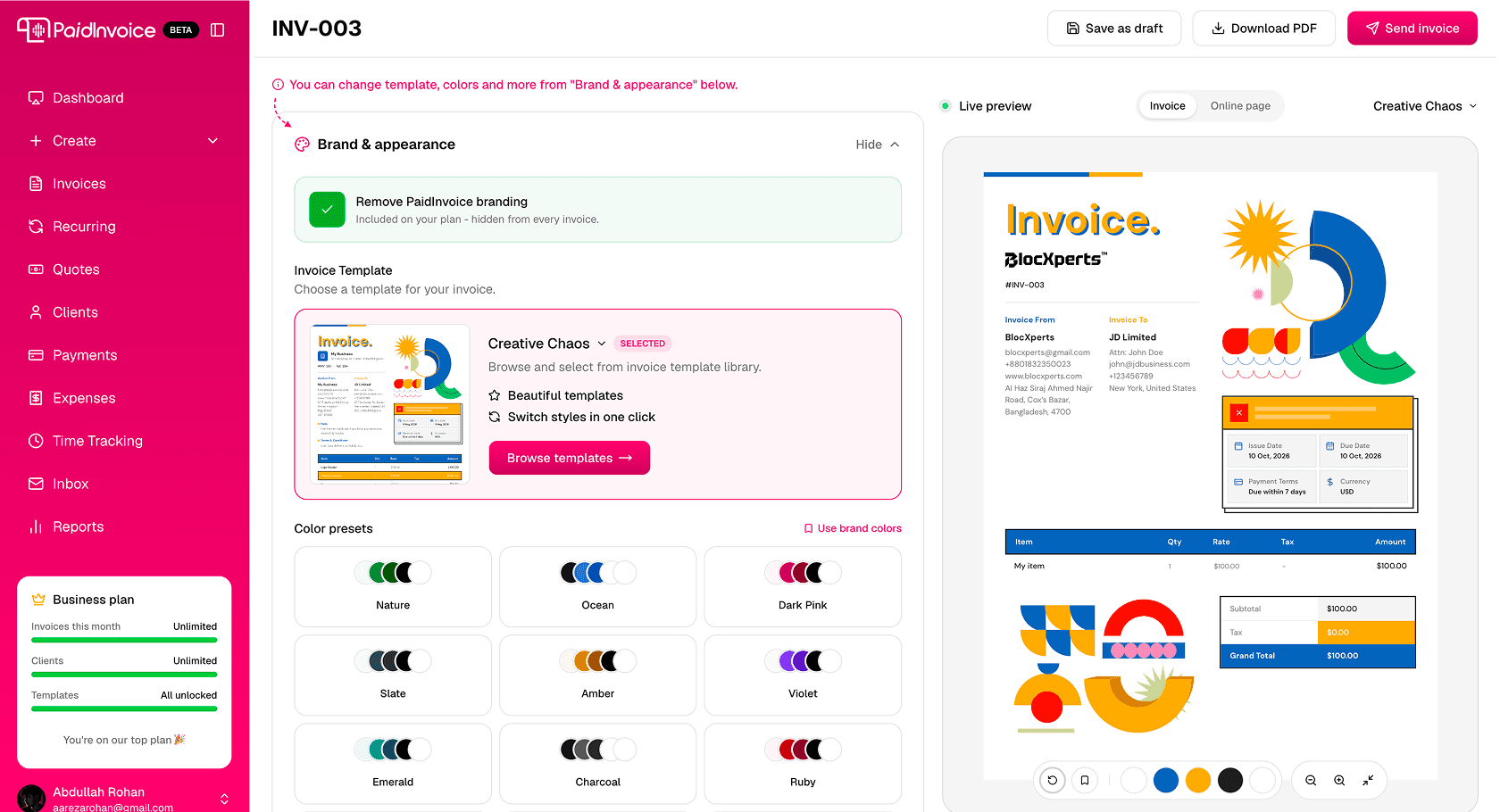Open the Creative Chaos dropdown above preview
Image resolution: width=1500 pixels, height=812 pixels.
1424,106
